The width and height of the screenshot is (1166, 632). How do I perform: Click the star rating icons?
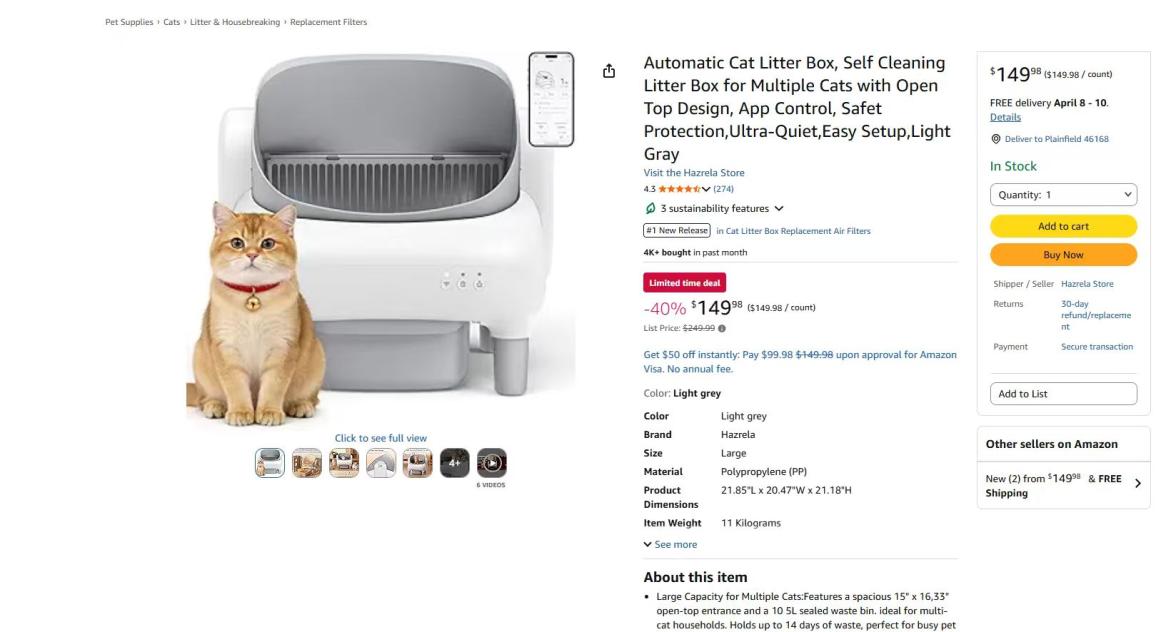pos(678,189)
